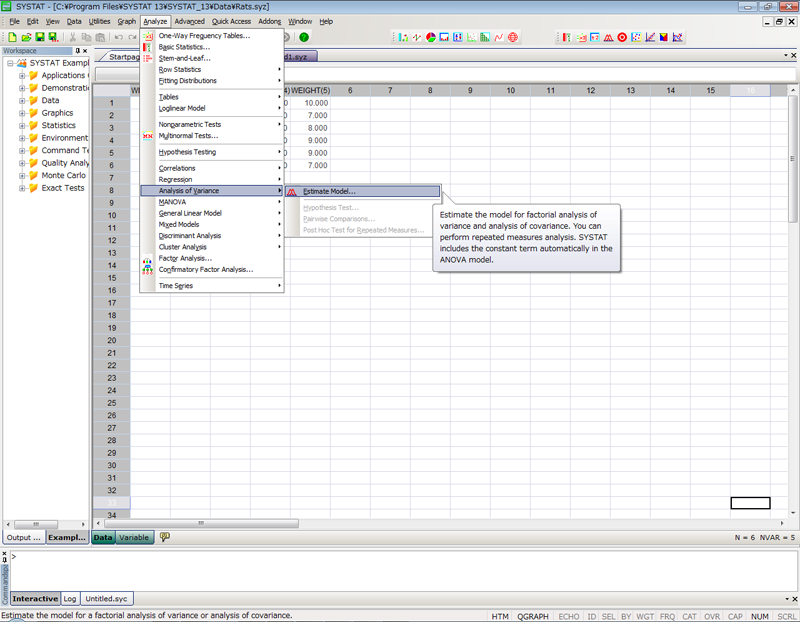Click the Open folder toolbar icon
Image resolution: width=800 pixels, height=622 pixels.
[x=26, y=37]
